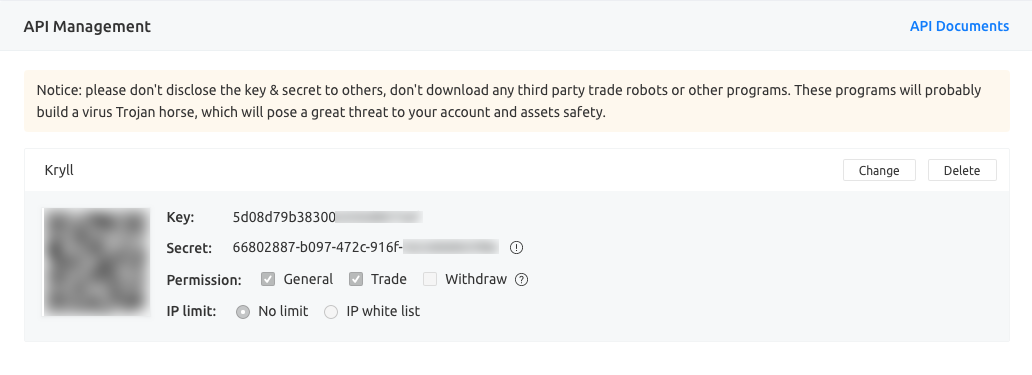Click the Key: field label
The image size is (1032, 375).
click(x=180, y=217)
